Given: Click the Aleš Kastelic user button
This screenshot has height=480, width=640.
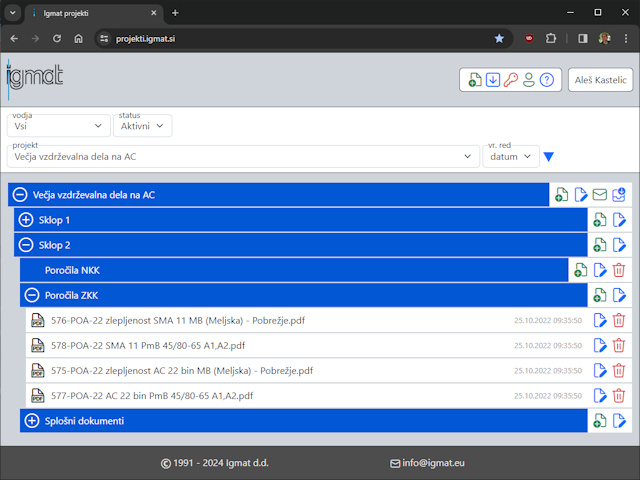Looking at the screenshot, I should (600, 80).
